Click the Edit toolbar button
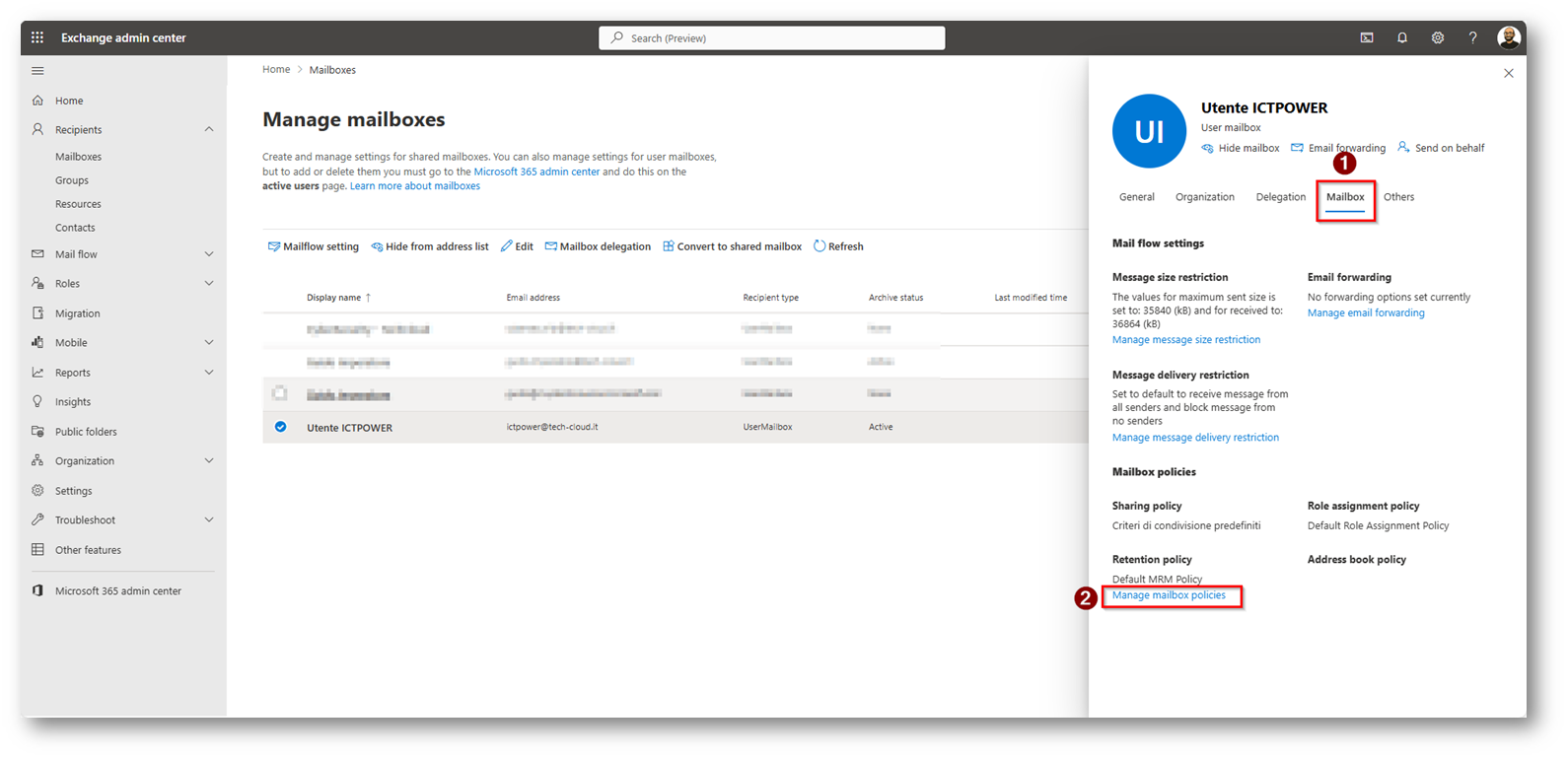Screen dimensions: 1568x759 [x=517, y=246]
